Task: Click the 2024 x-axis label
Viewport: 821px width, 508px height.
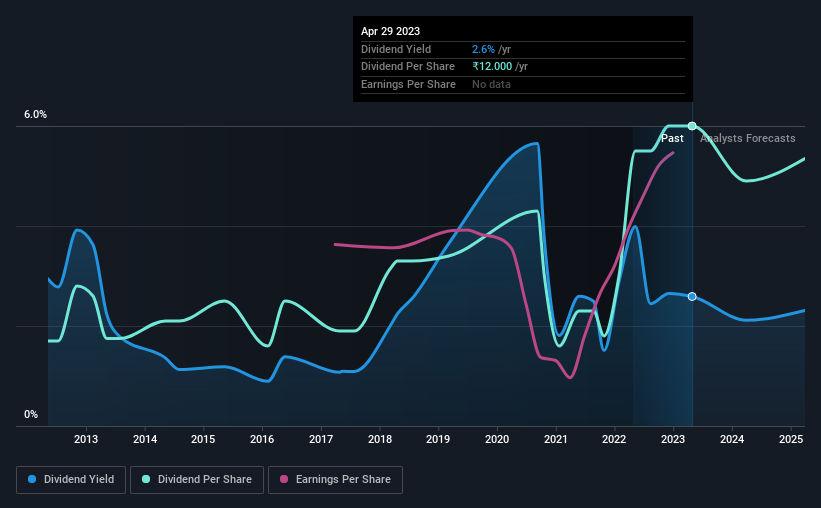Action: [x=732, y=439]
